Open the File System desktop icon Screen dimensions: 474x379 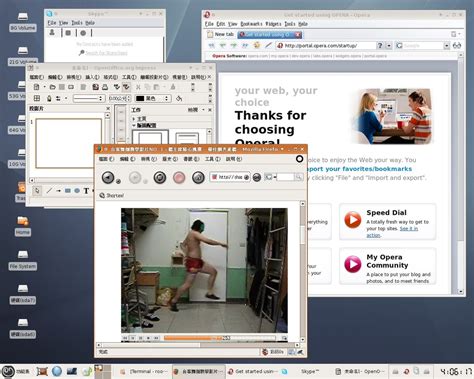[23, 260]
